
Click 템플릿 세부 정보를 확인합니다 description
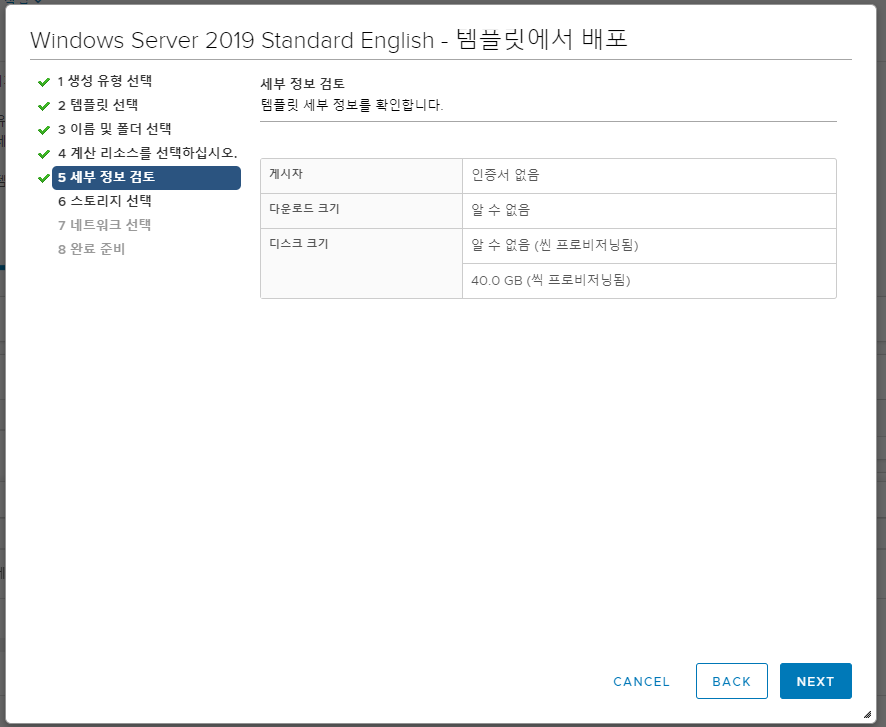(x=351, y=105)
